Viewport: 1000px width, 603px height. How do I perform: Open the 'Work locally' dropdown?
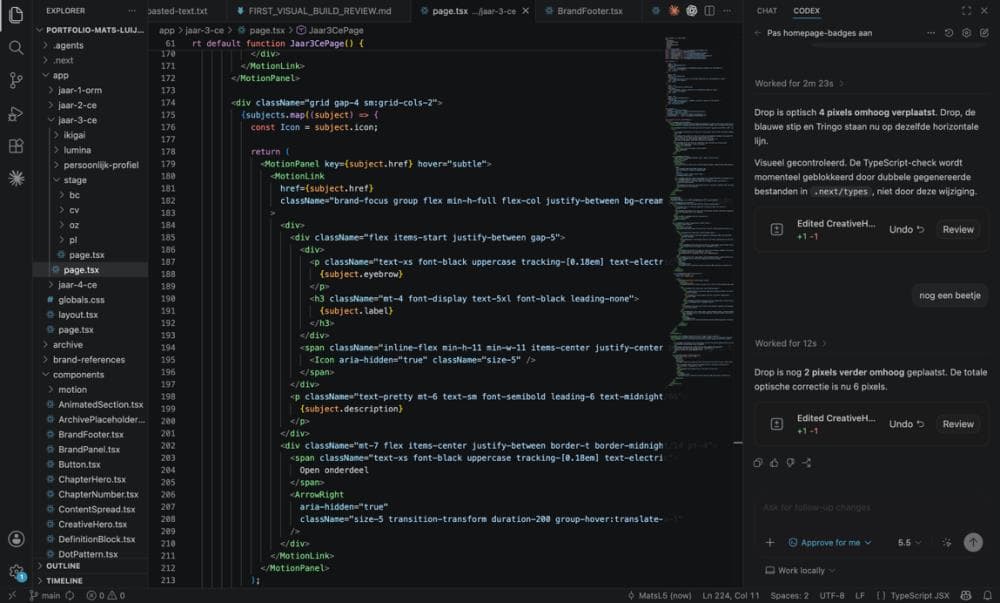click(x=800, y=570)
